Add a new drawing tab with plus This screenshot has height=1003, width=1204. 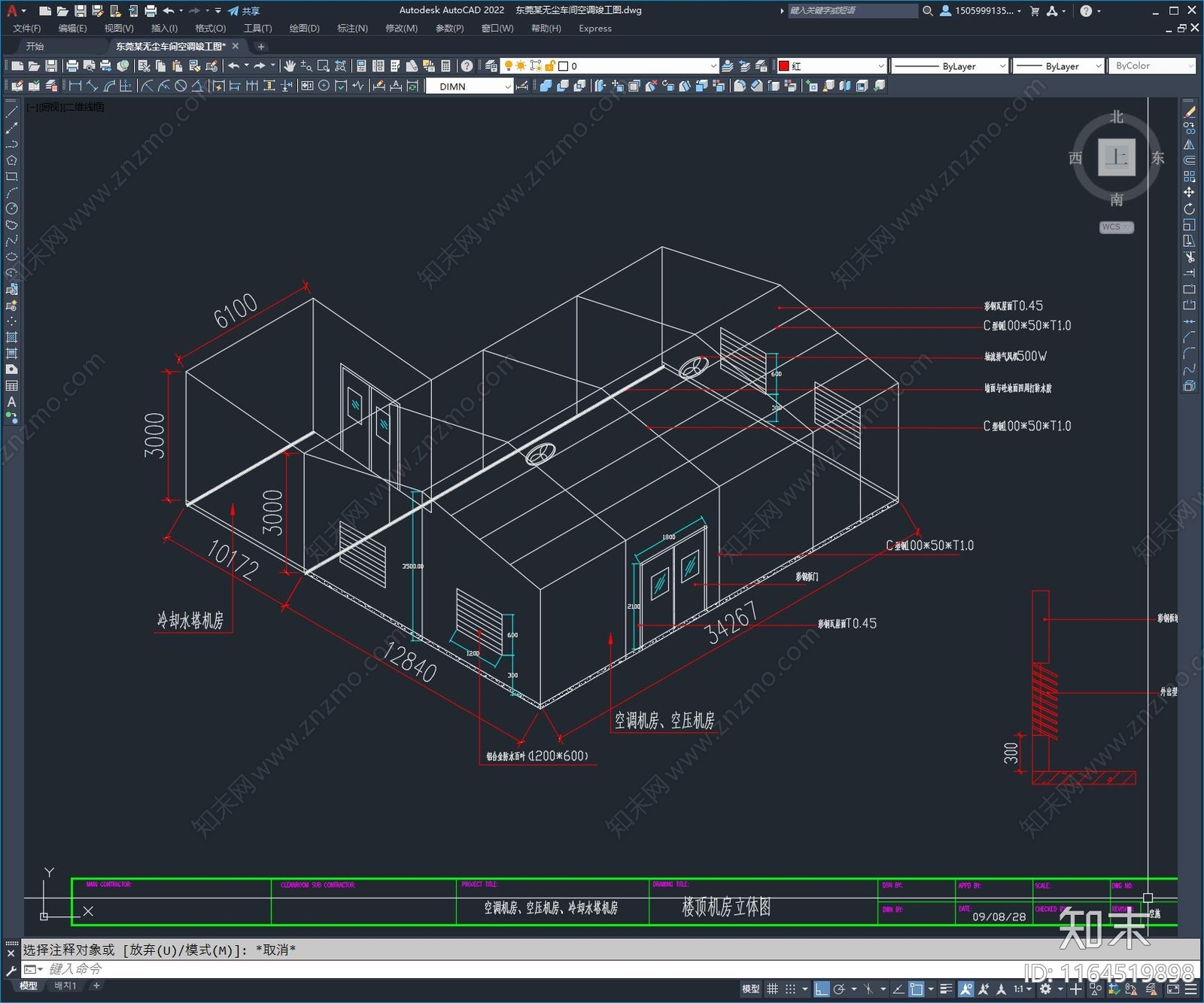(x=261, y=47)
